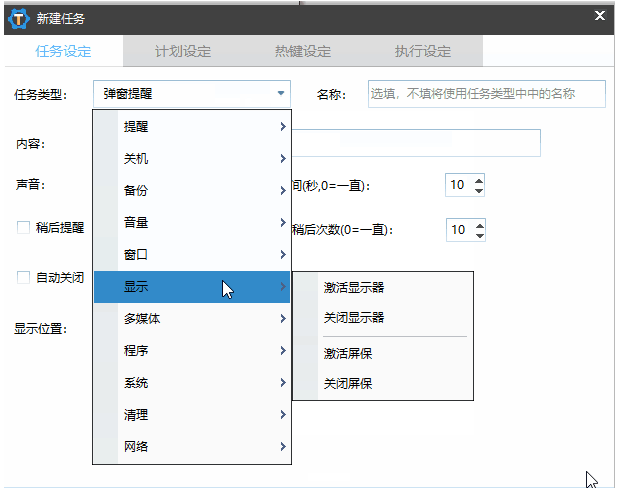This screenshot has height=488, width=617.
Task: Switch to the 计划设定 tab
Action: pos(183,51)
